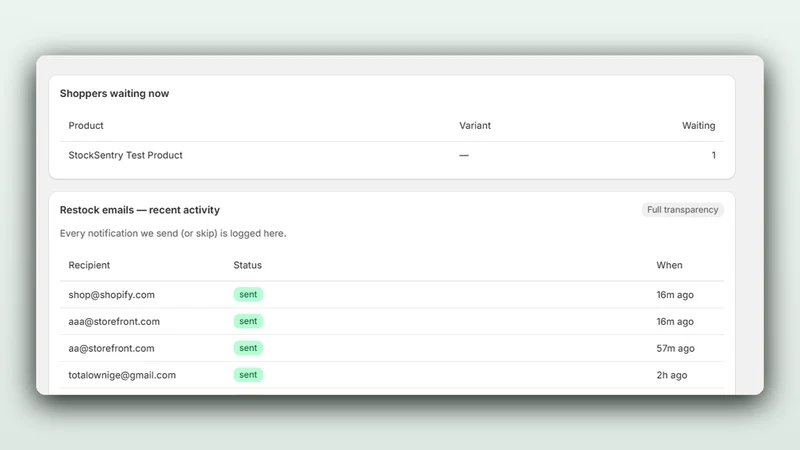Viewport: 800px width, 450px height.
Task: Click the 'Every notification we send' description text
Action: click(173, 233)
